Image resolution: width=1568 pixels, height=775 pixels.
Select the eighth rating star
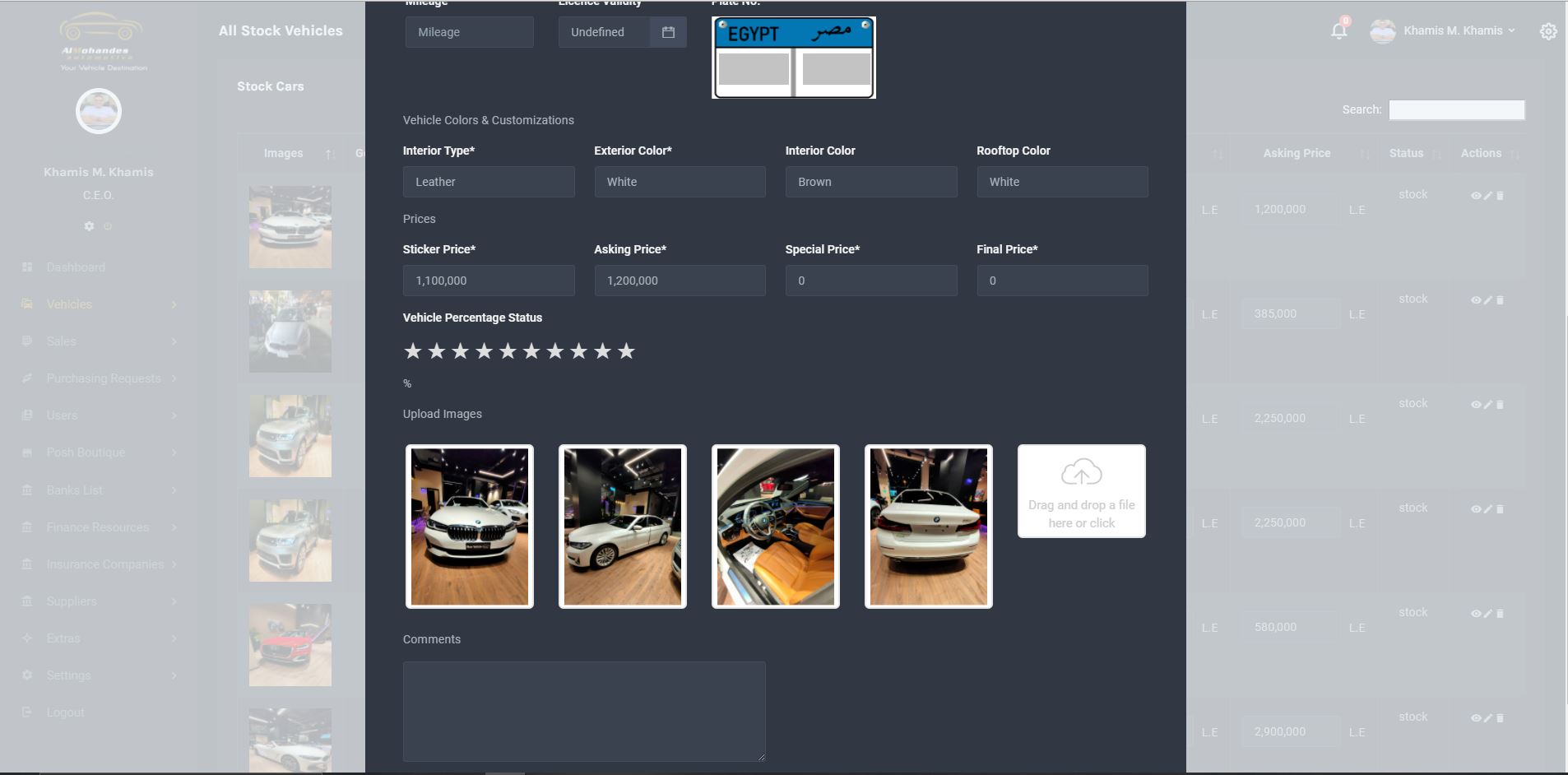(x=578, y=351)
